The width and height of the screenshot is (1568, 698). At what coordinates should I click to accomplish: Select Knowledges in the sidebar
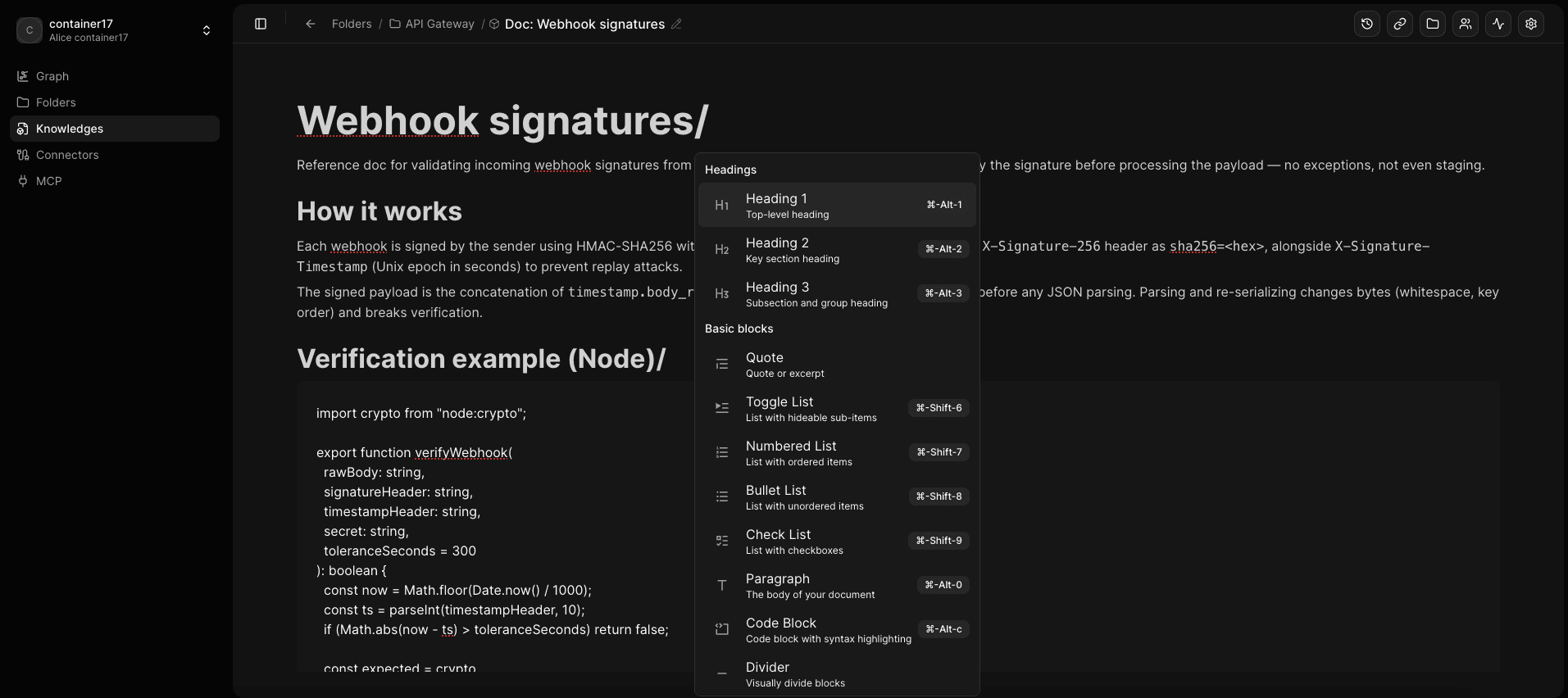point(115,129)
